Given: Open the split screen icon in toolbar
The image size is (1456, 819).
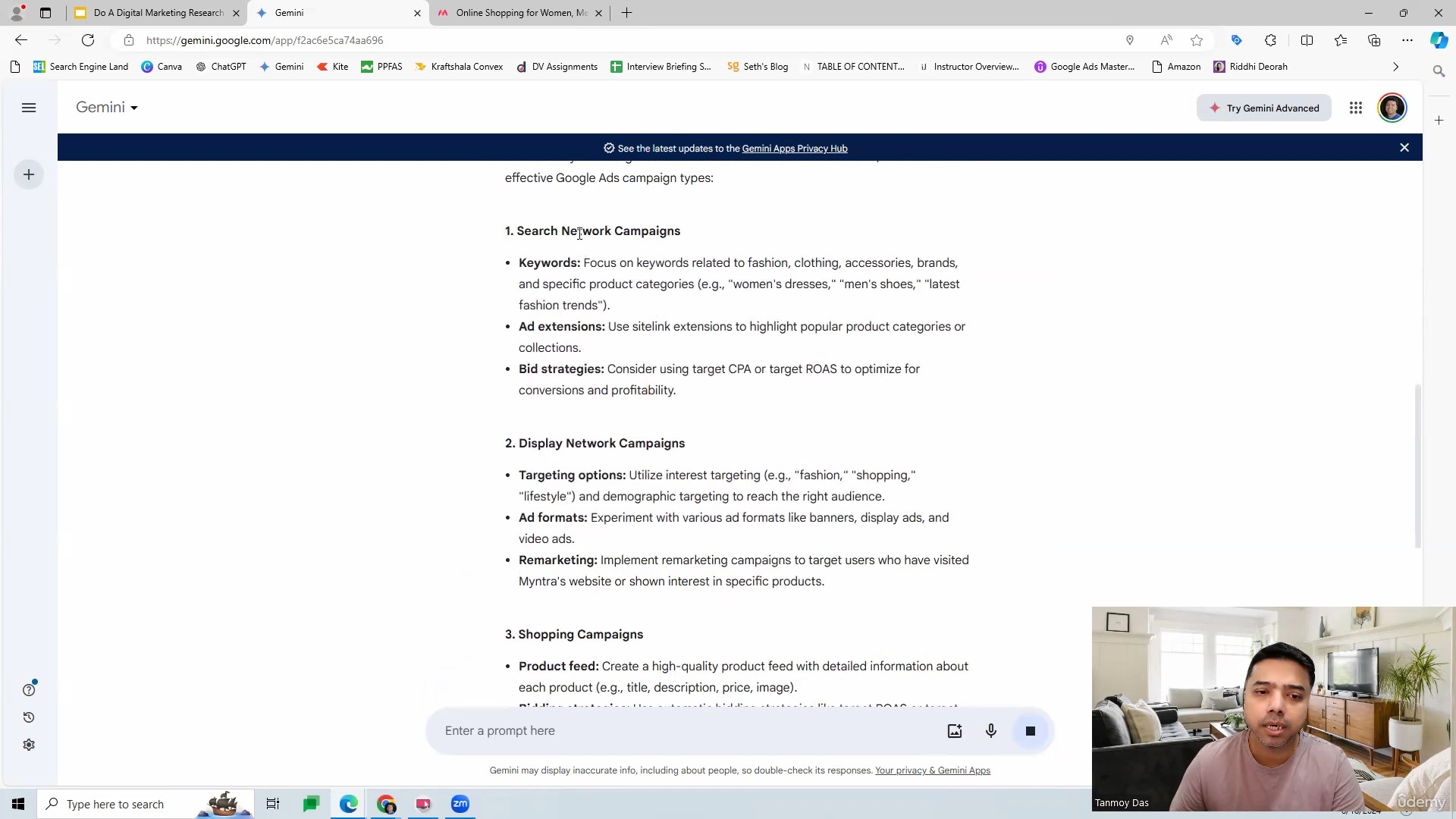Looking at the screenshot, I should click(1307, 40).
